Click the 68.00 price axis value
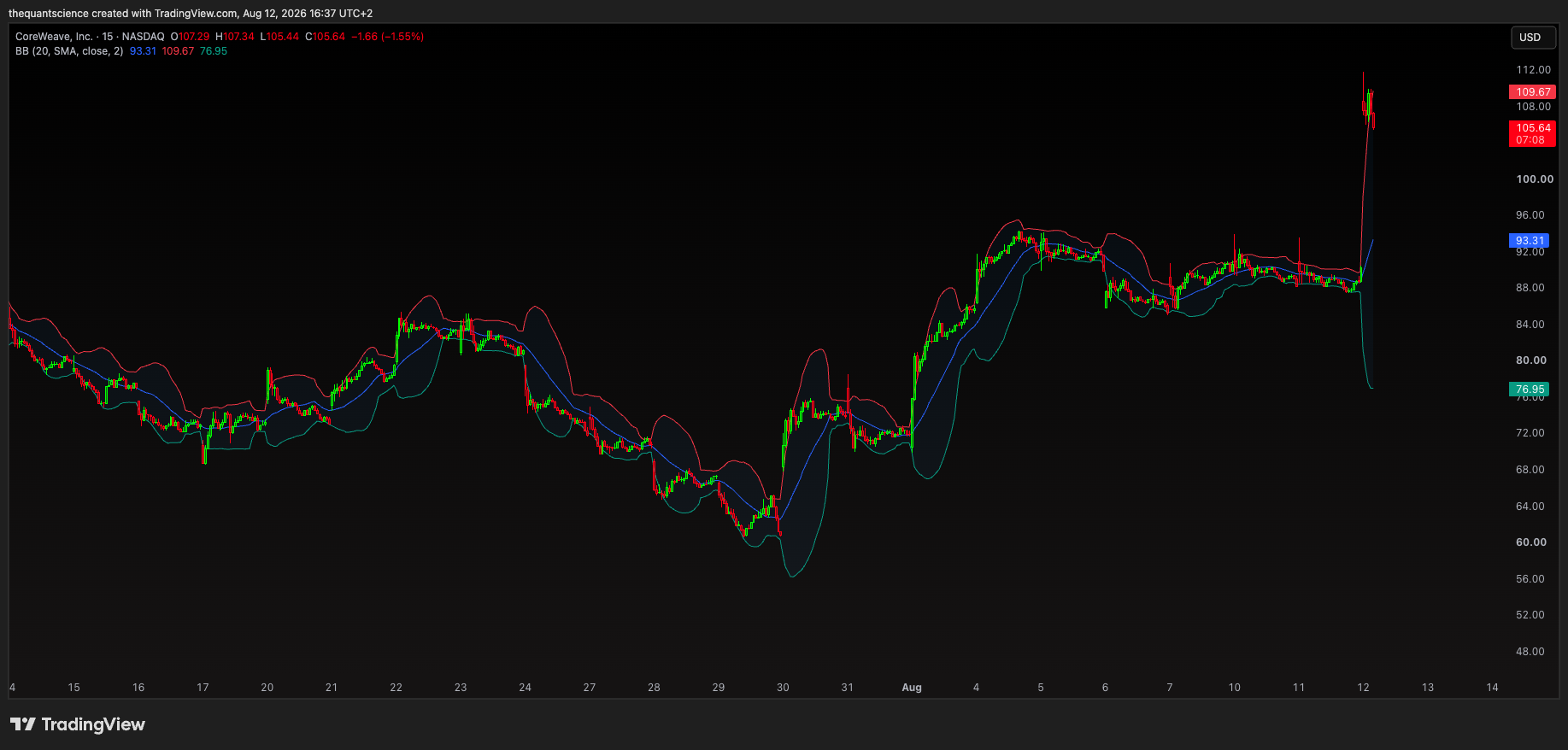The width and height of the screenshot is (1568, 750). pyautogui.click(x=1530, y=470)
